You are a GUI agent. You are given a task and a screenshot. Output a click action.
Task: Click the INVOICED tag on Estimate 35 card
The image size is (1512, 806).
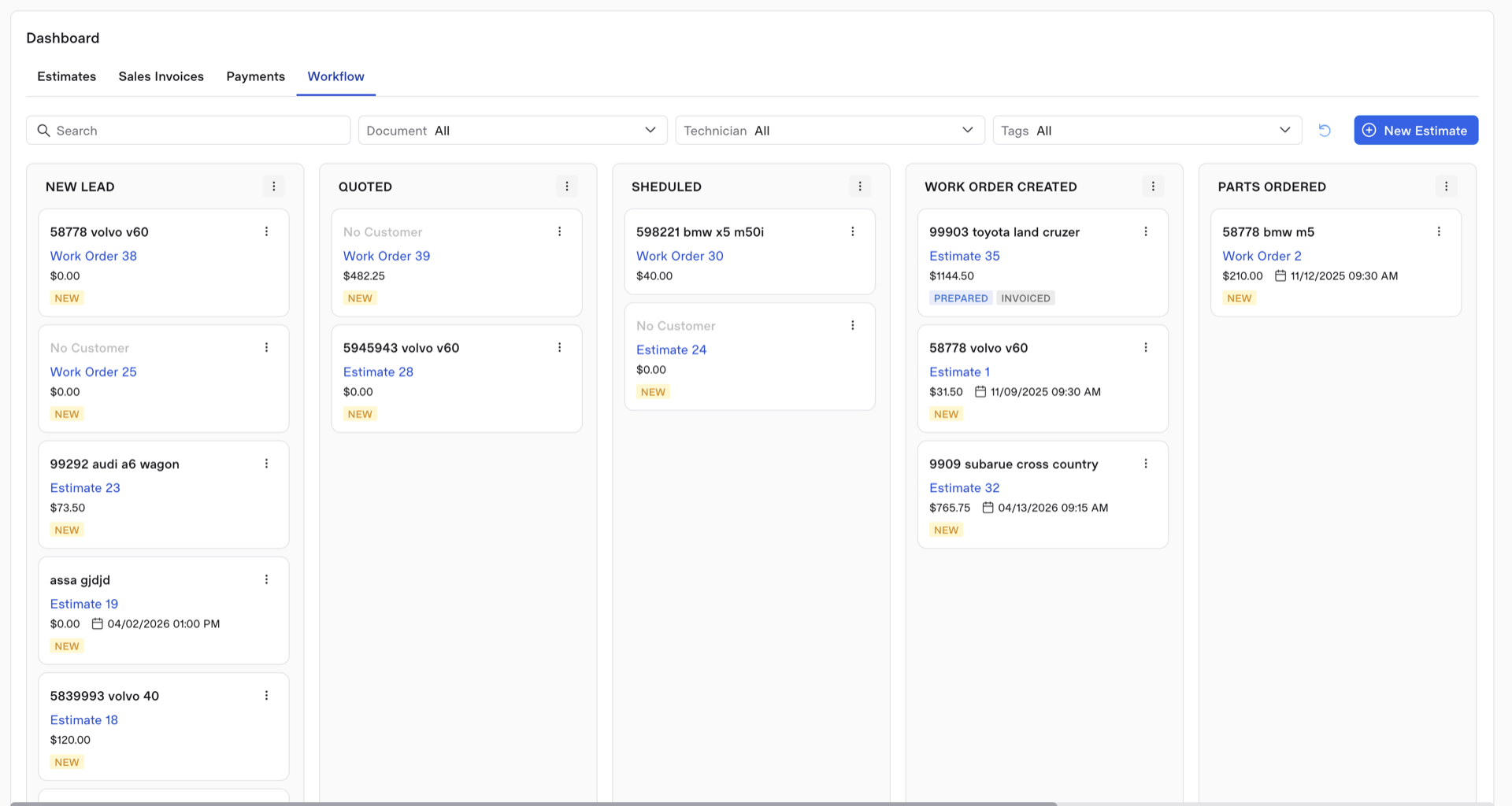point(1025,298)
